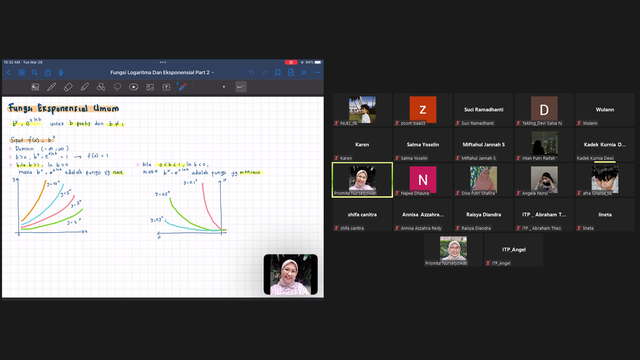The height and width of the screenshot is (360, 640).
Task: Select the Lasso tool
Action: click(117, 87)
